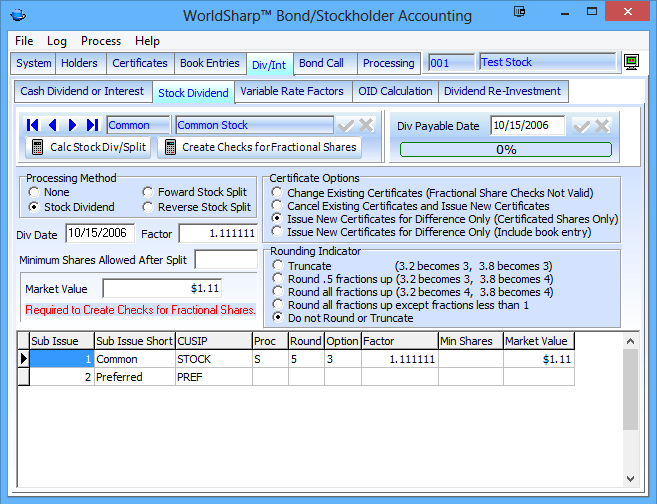Click the monitor icon beside Test Stock
The image size is (657, 504).
pos(632,62)
